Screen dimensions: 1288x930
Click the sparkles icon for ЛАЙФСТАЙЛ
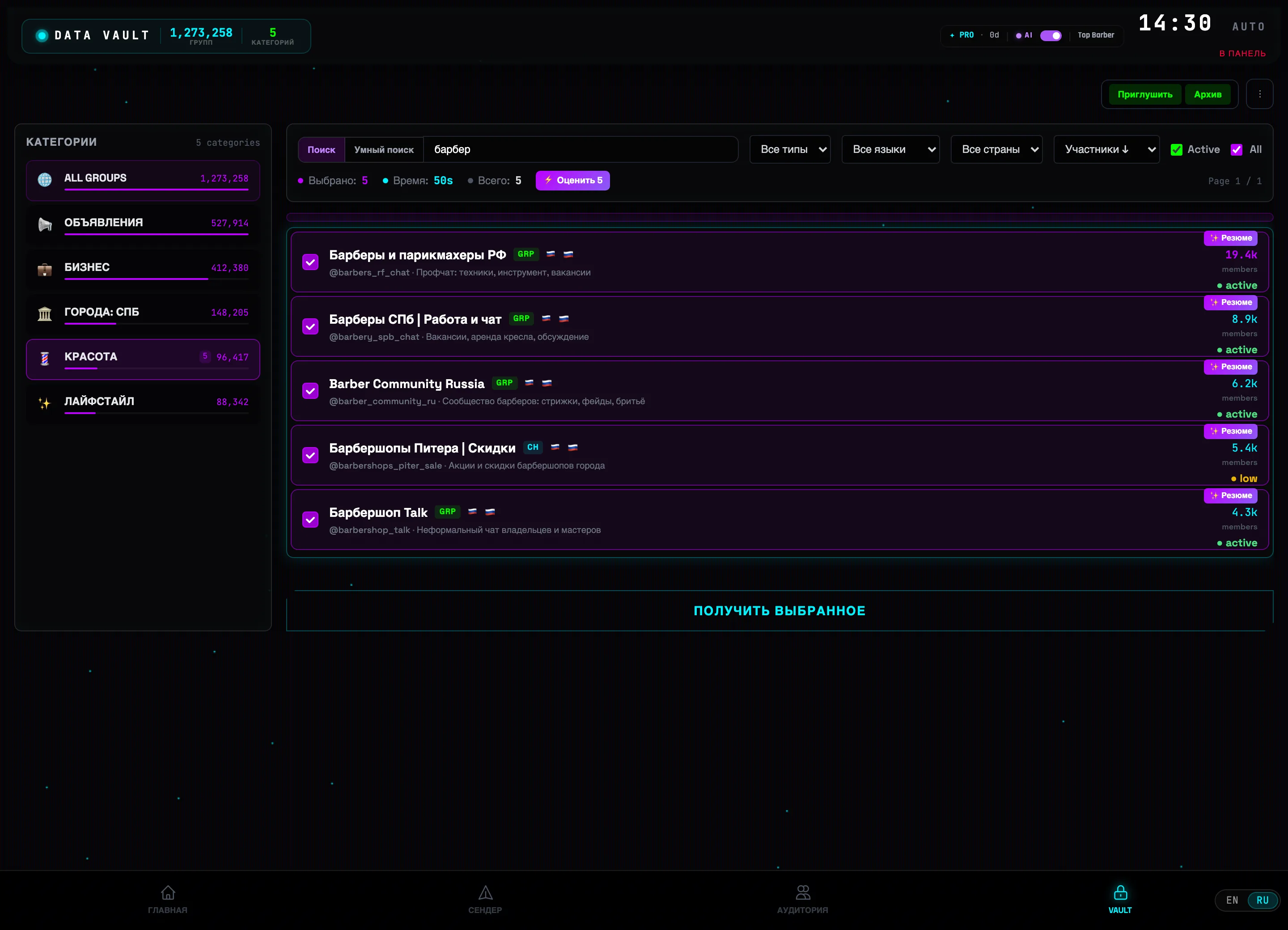[45, 404]
